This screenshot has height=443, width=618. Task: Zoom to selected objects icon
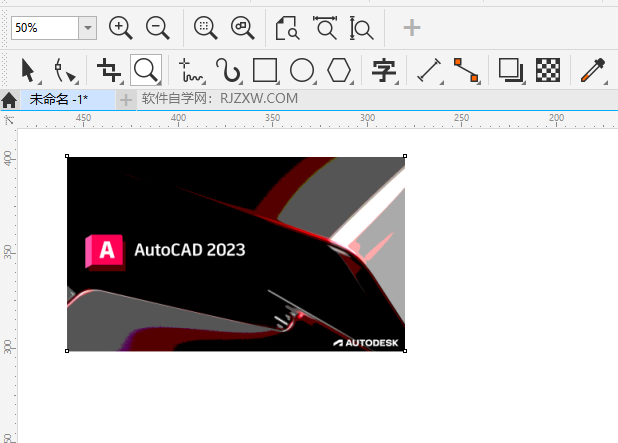click(x=205, y=28)
